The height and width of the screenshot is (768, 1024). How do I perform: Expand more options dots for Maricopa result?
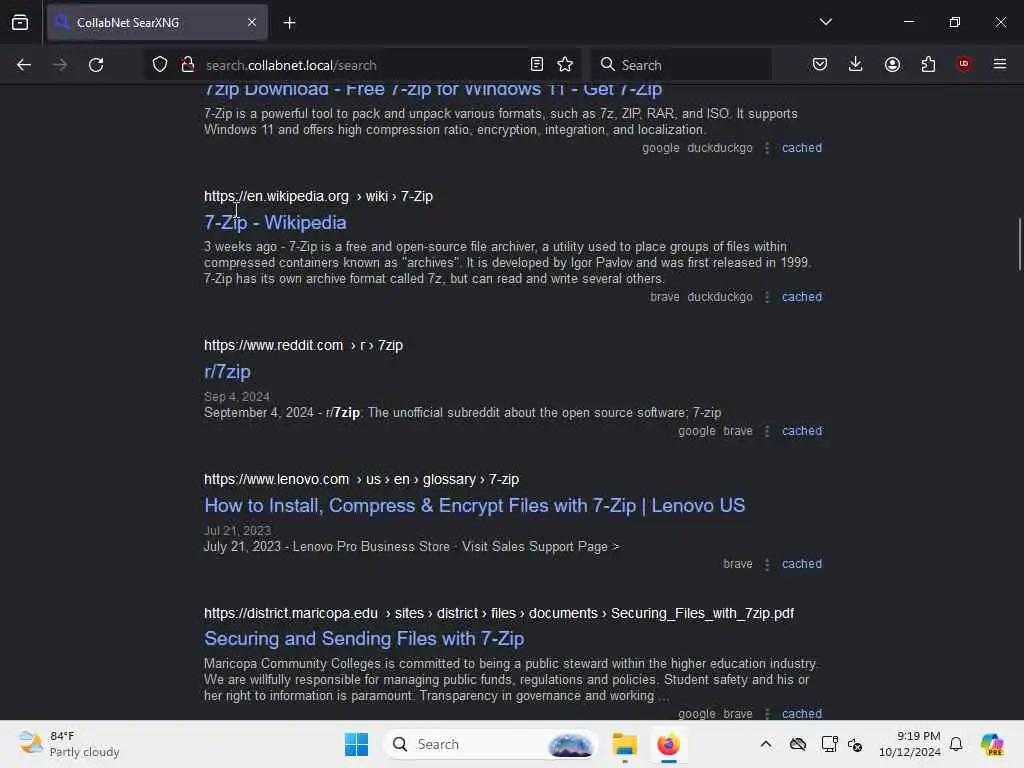point(767,714)
